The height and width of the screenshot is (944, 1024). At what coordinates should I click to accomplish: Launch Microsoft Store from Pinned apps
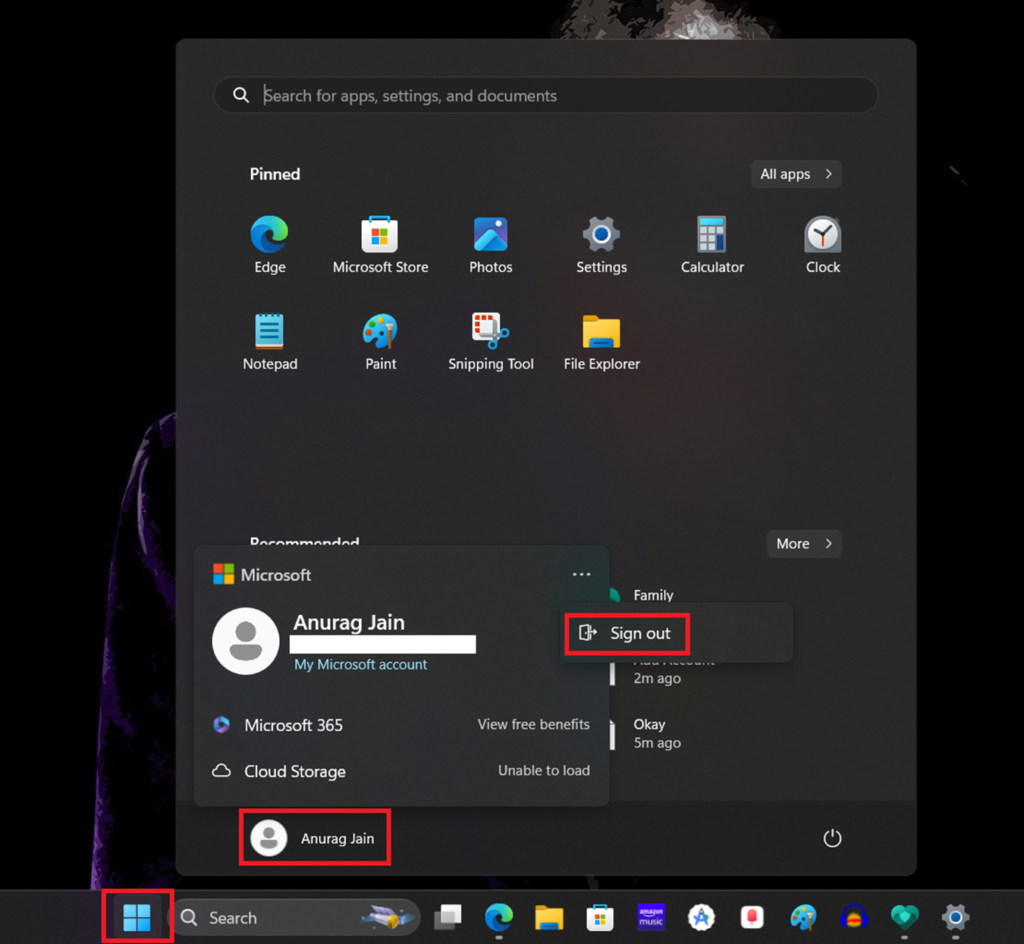[x=380, y=245]
